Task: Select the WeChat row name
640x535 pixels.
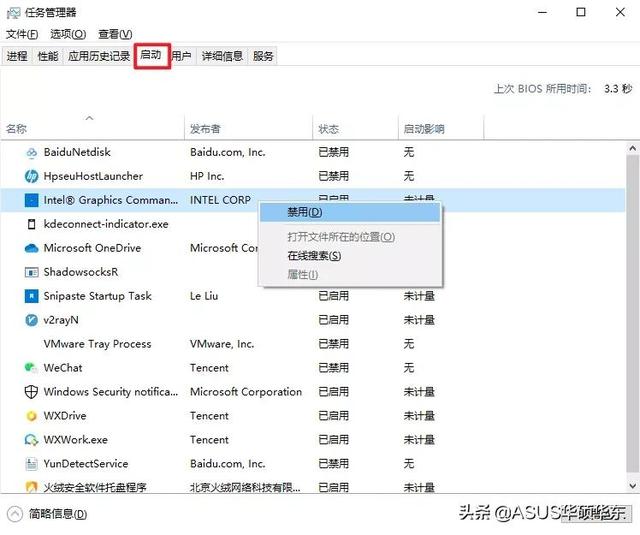Action: (x=63, y=368)
